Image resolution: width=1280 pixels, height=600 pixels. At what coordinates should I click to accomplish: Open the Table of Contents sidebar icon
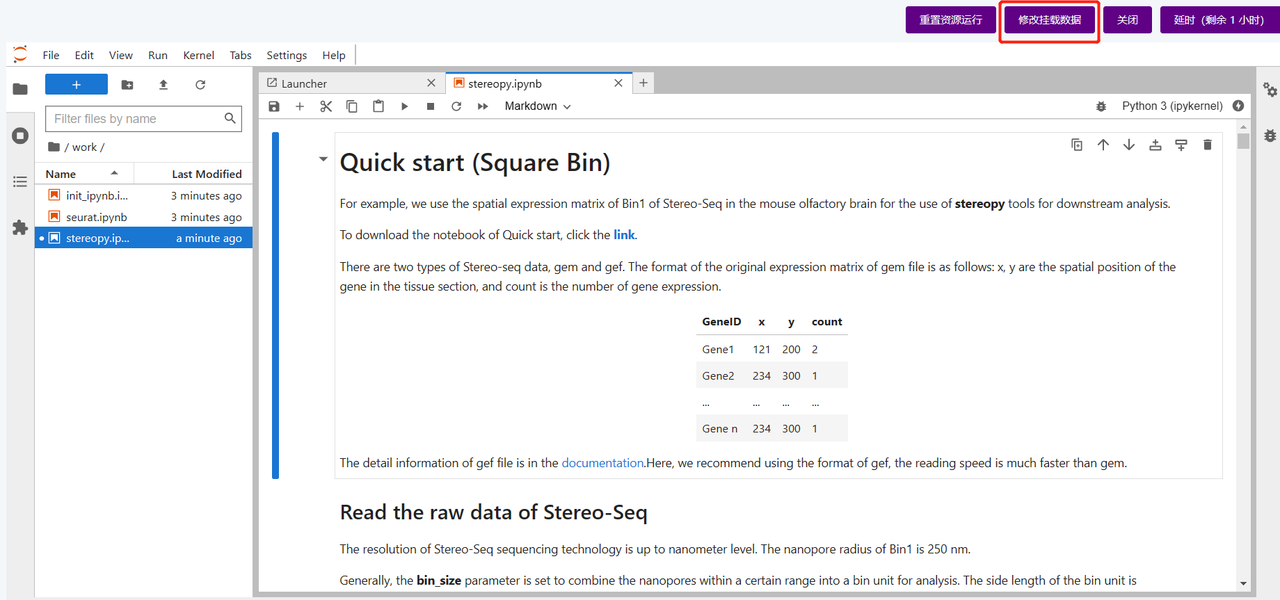[20, 182]
